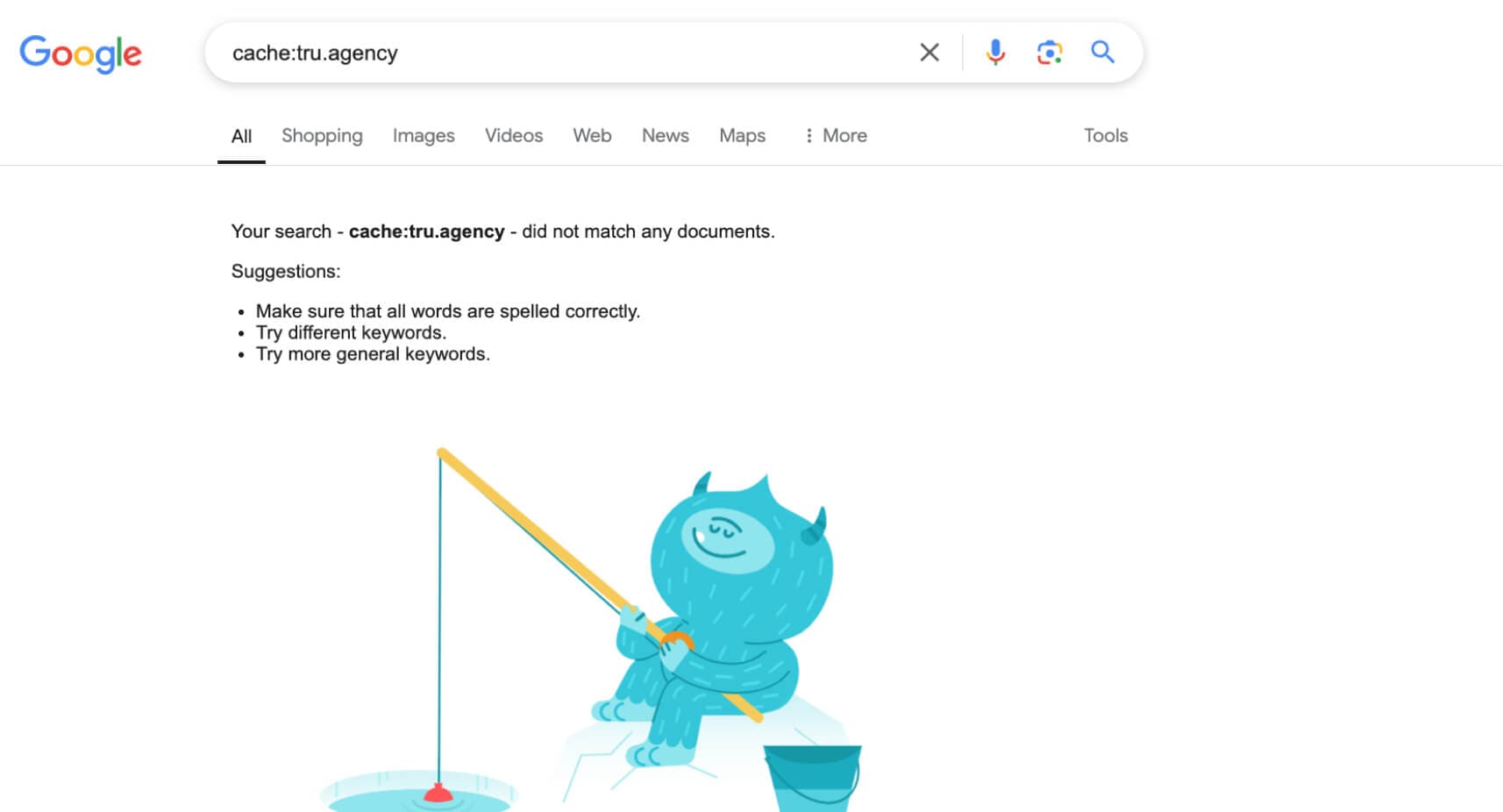This screenshot has width=1503, height=812.
Task: Click the three-dot icon beside More
Action: click(x=808, y=136)
